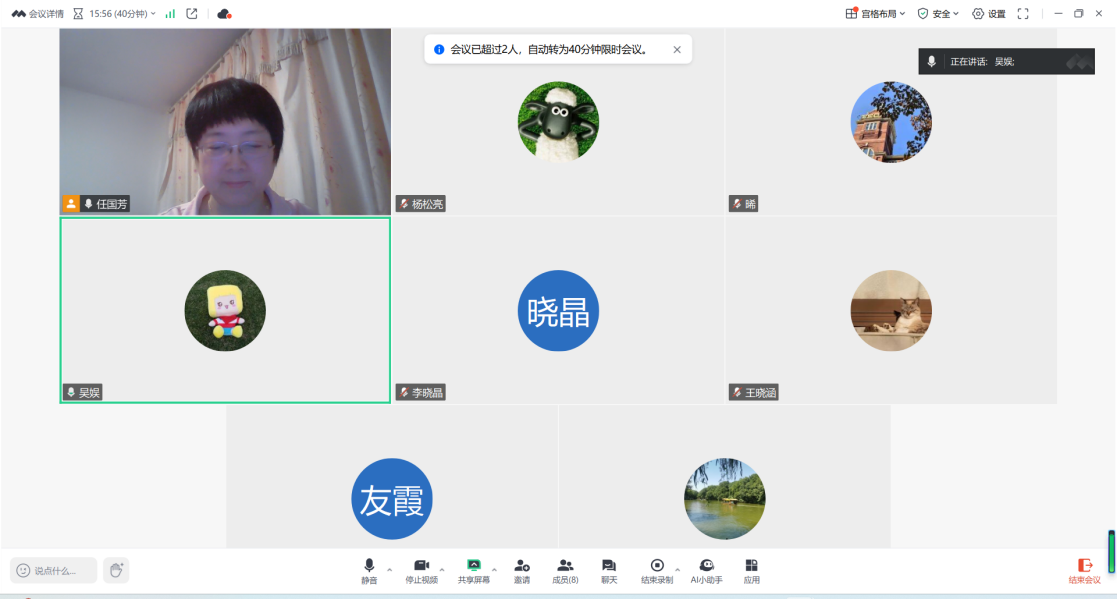Click the muted mic icon beside 杨松亮
Screen dimensions: 1117x599
point(404,204)
